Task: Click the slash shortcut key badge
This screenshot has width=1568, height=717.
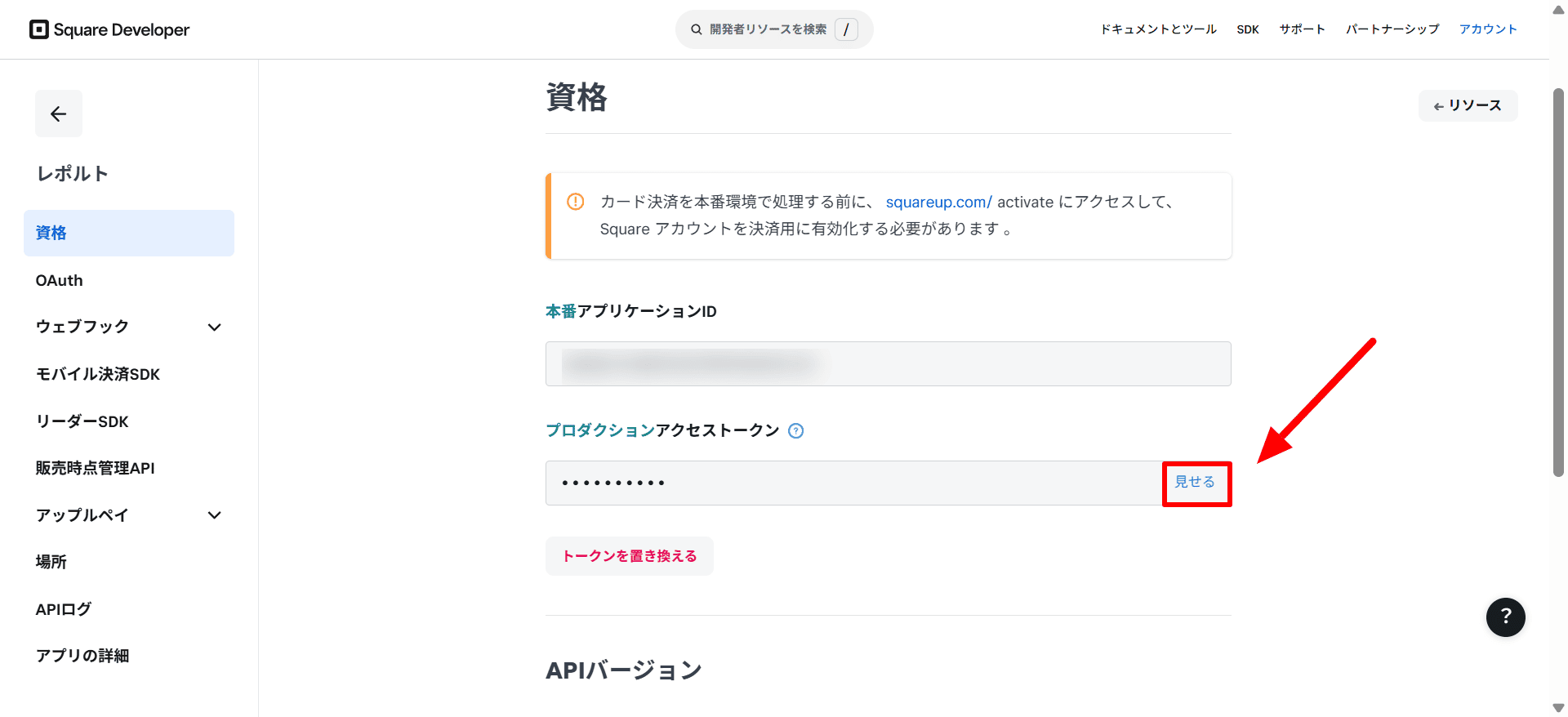Action: point(846,29)
